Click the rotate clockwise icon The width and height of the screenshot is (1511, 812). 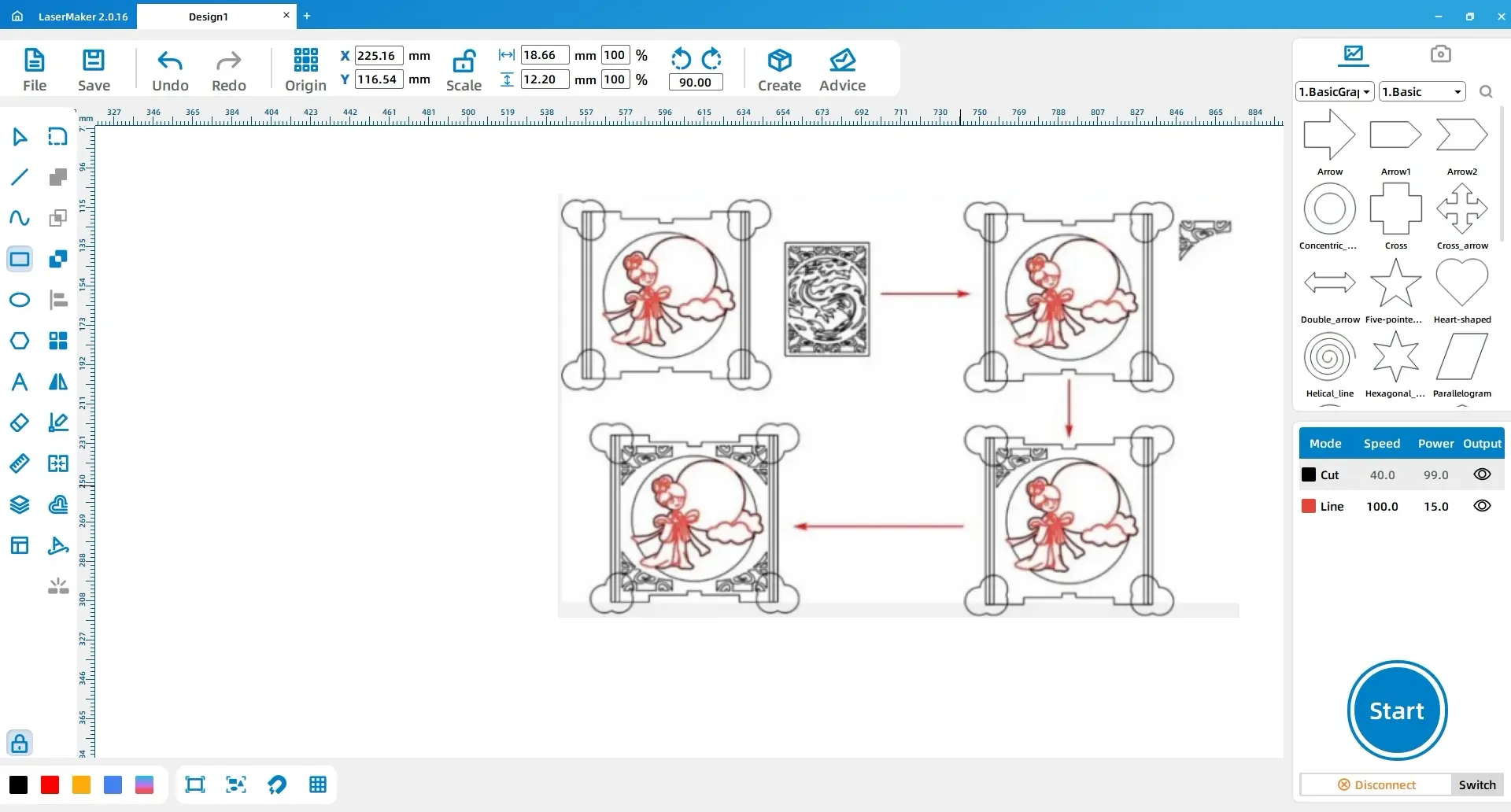711,58
